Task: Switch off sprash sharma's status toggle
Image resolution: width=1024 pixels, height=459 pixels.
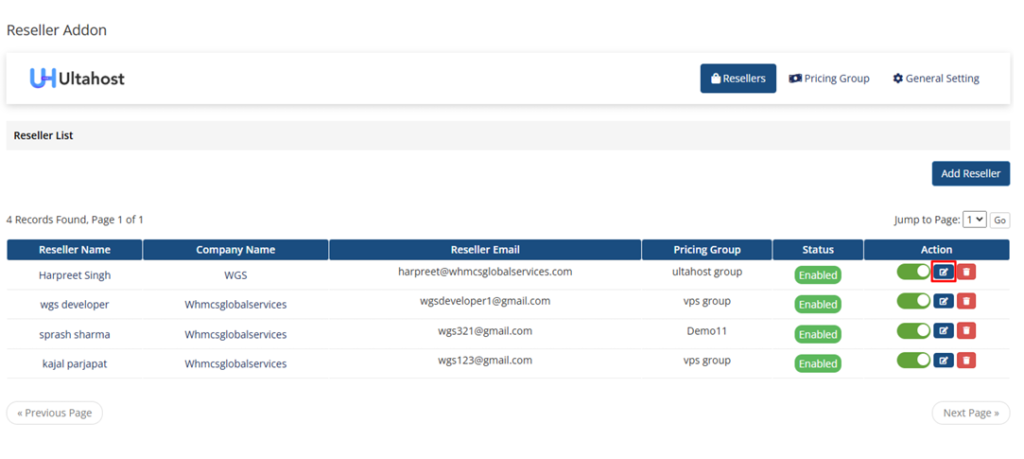Action: tap(913, 331)
